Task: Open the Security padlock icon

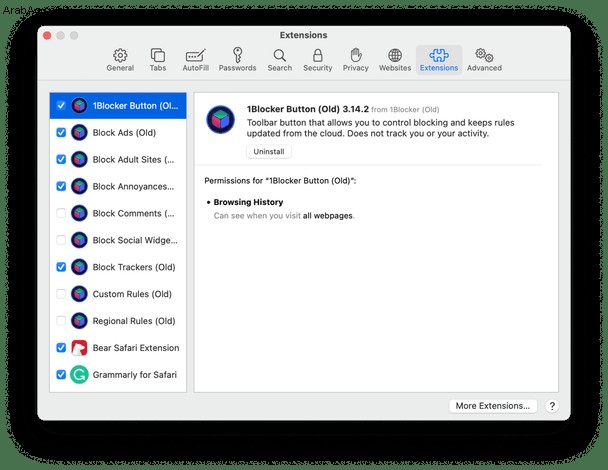Action: (318, 55)
